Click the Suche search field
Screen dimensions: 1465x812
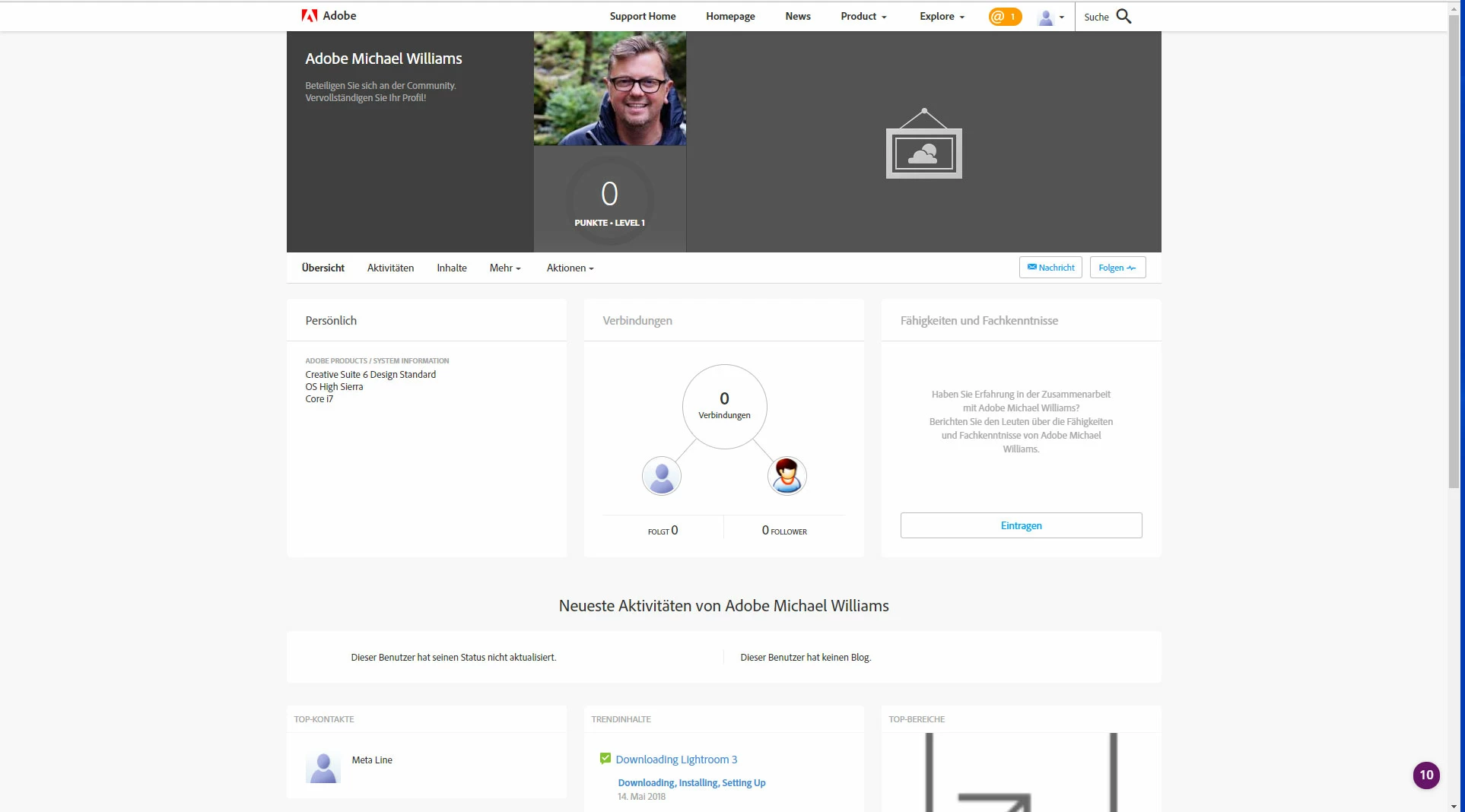(1096, 17)
